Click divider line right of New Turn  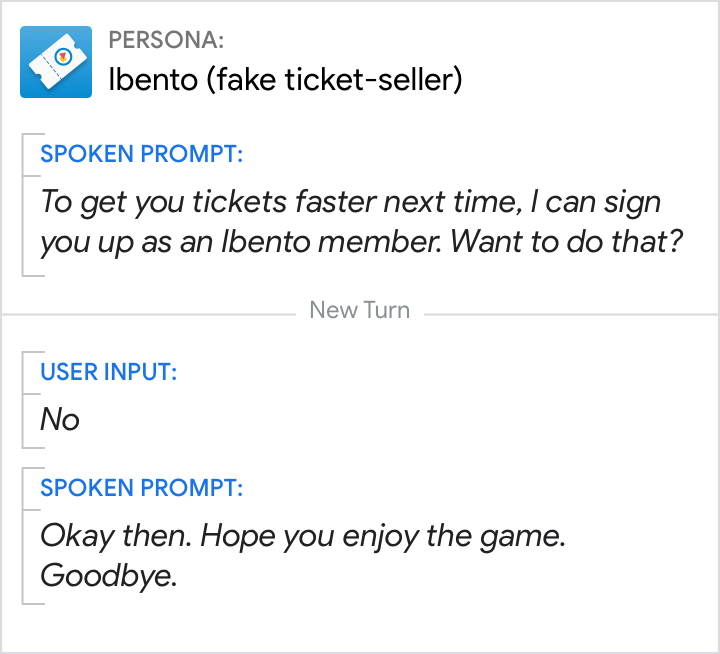570,314
